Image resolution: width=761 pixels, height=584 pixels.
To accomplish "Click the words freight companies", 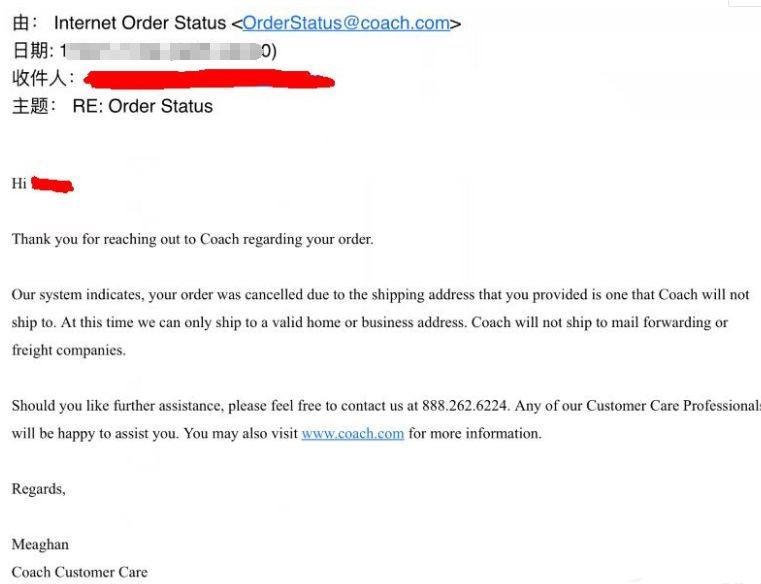I will [x=68, y=350].
